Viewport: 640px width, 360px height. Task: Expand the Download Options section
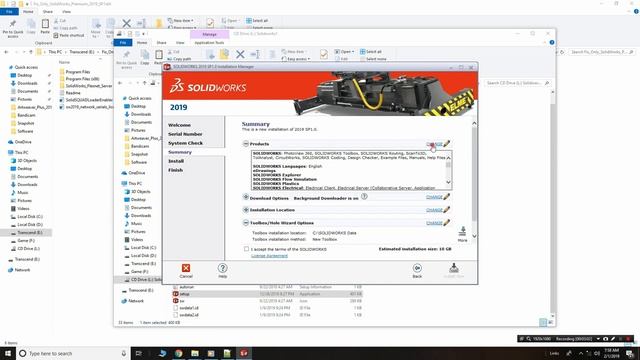246,197
